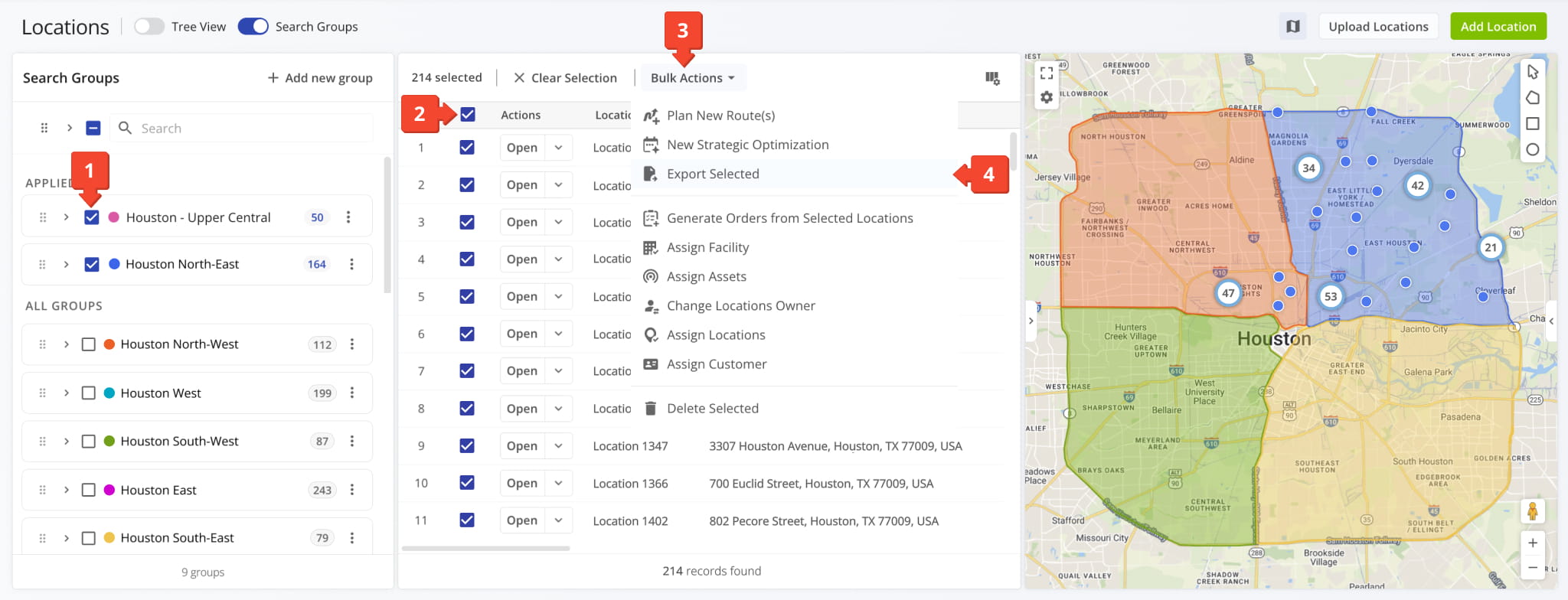Image resolution: width=1568 pixels, height=600 pixels.
Task: Click the table horizontal scrollbar
Action: click(x=485, y=549)
